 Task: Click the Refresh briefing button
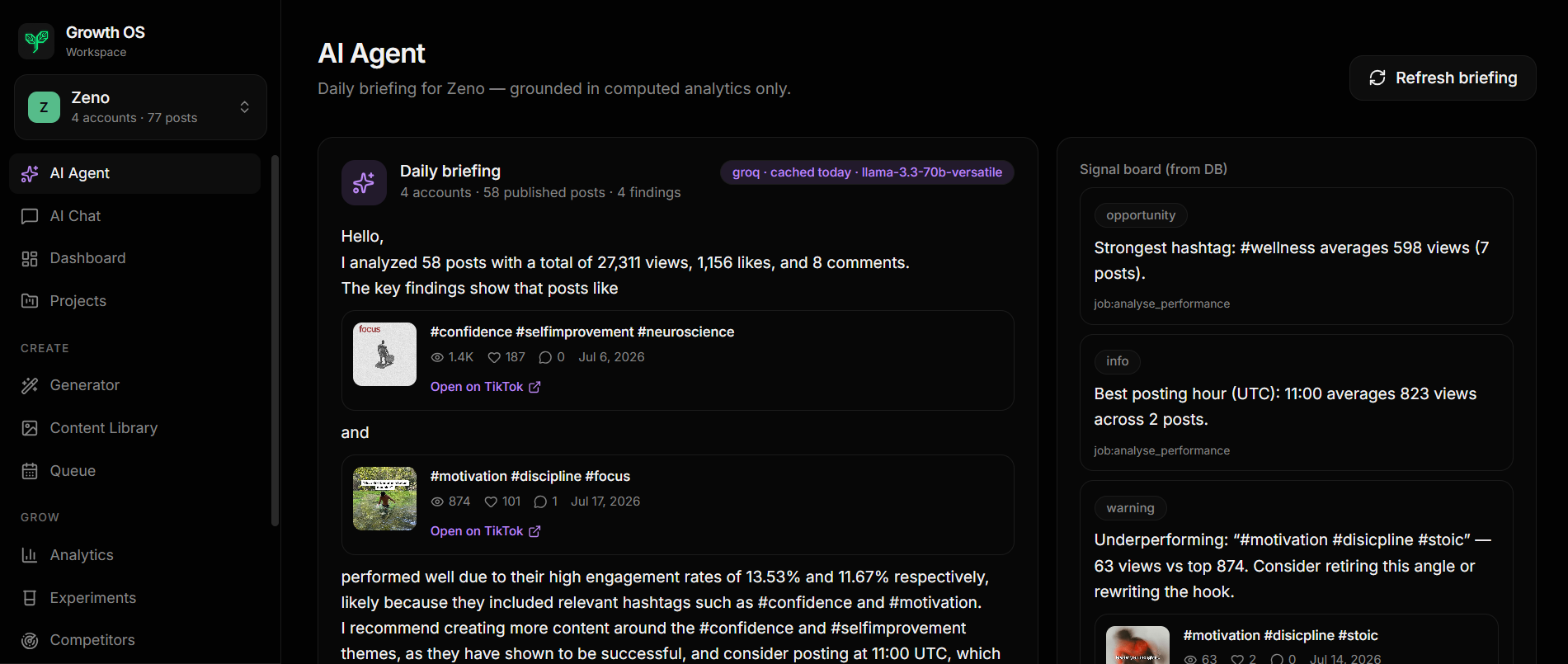1443,78
